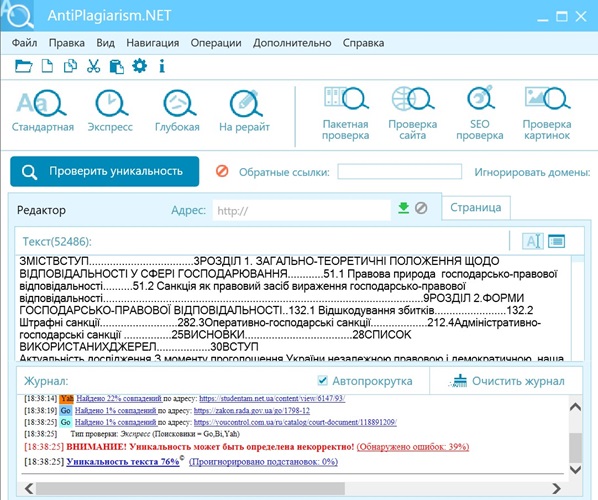The height and width of the screenshot is (500, 598).
Task: Open the Правка menu
Action: (x=67, y=43)
